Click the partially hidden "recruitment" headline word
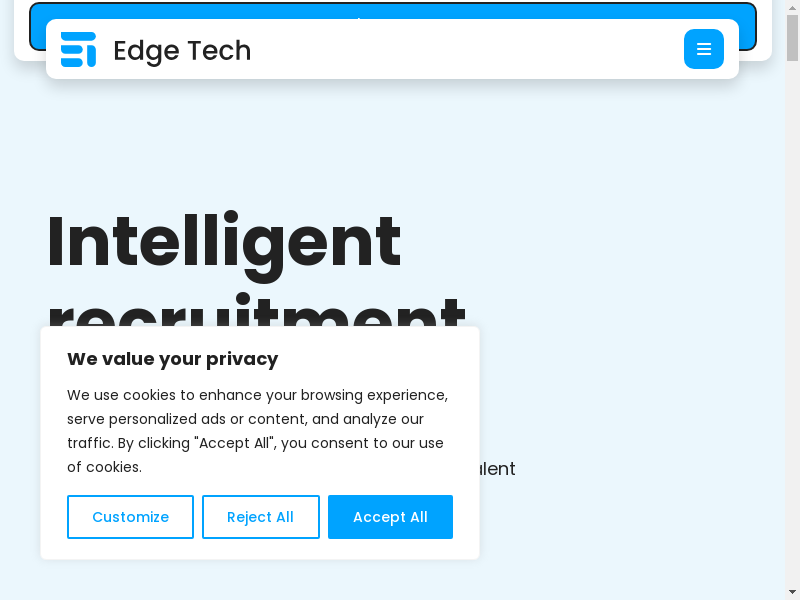 [256, 312]
